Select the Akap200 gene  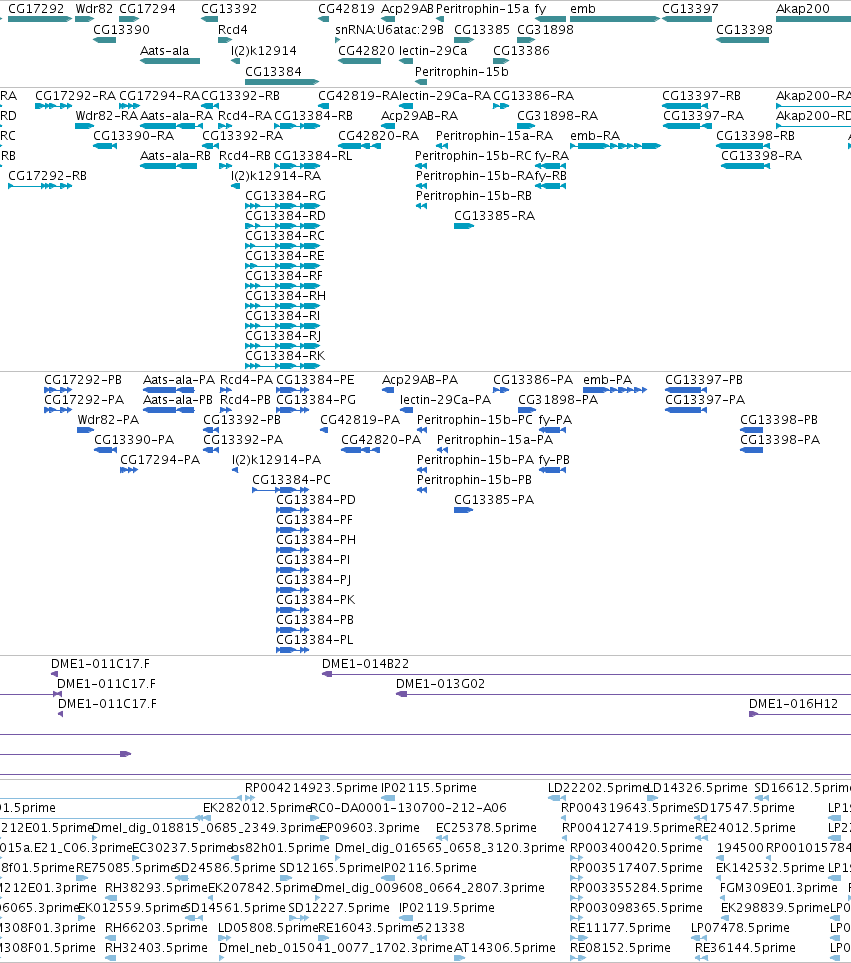[814, 19]
